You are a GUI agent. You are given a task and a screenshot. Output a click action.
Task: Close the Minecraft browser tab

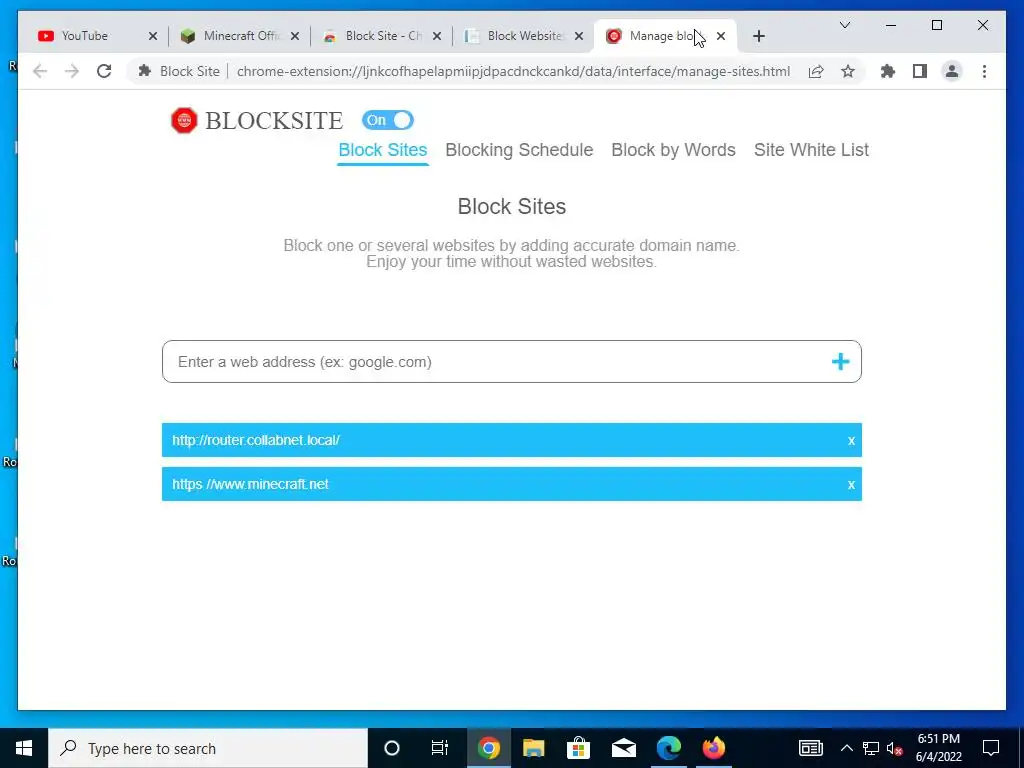[295, 36]
